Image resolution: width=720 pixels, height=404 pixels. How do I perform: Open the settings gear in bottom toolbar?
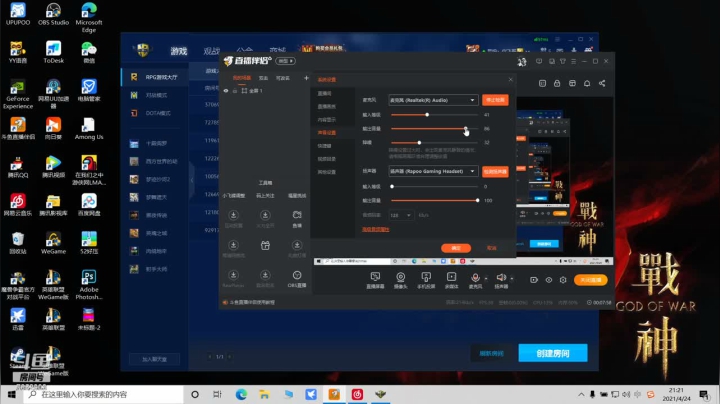point(563,280)
